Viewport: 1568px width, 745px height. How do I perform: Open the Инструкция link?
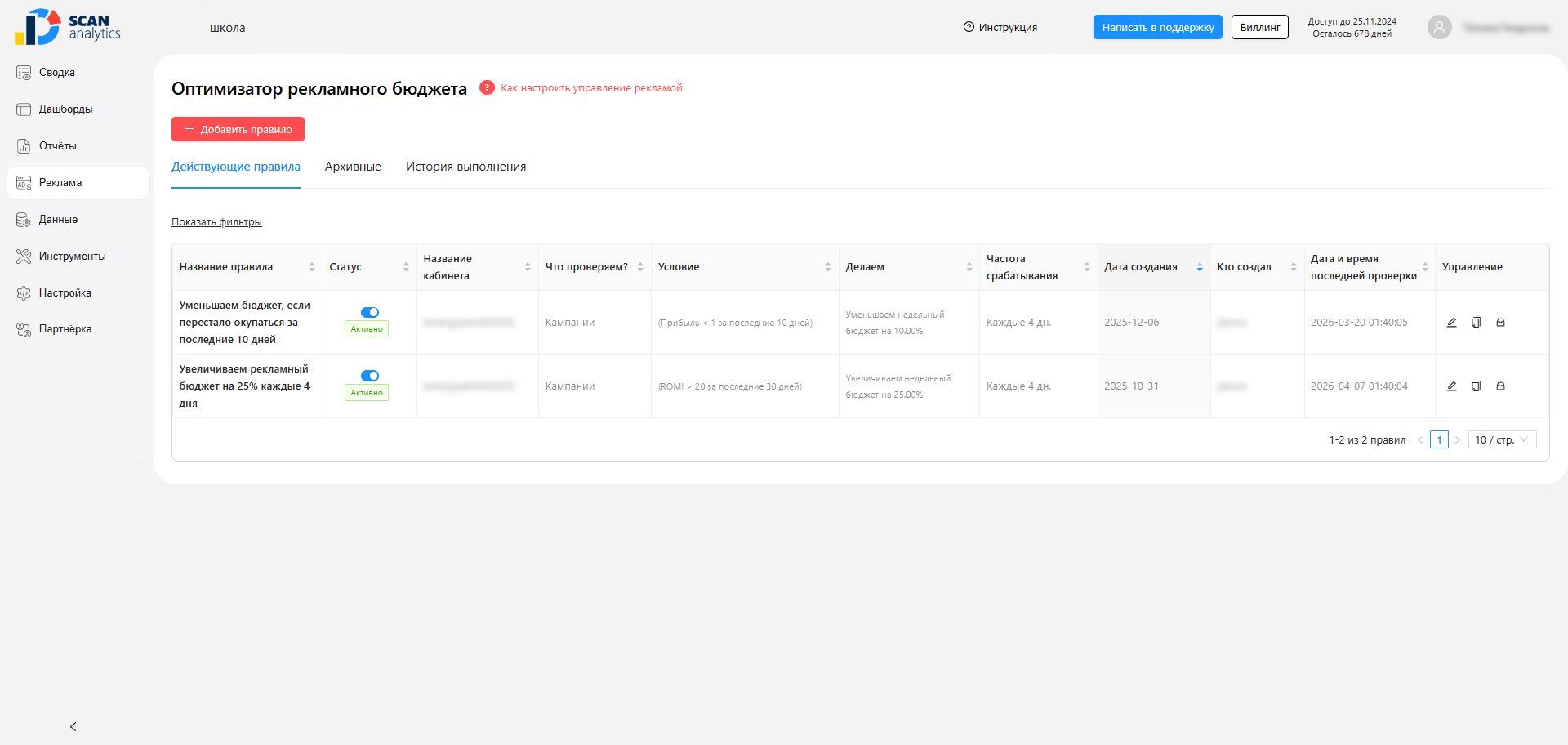coord(1000,27)
